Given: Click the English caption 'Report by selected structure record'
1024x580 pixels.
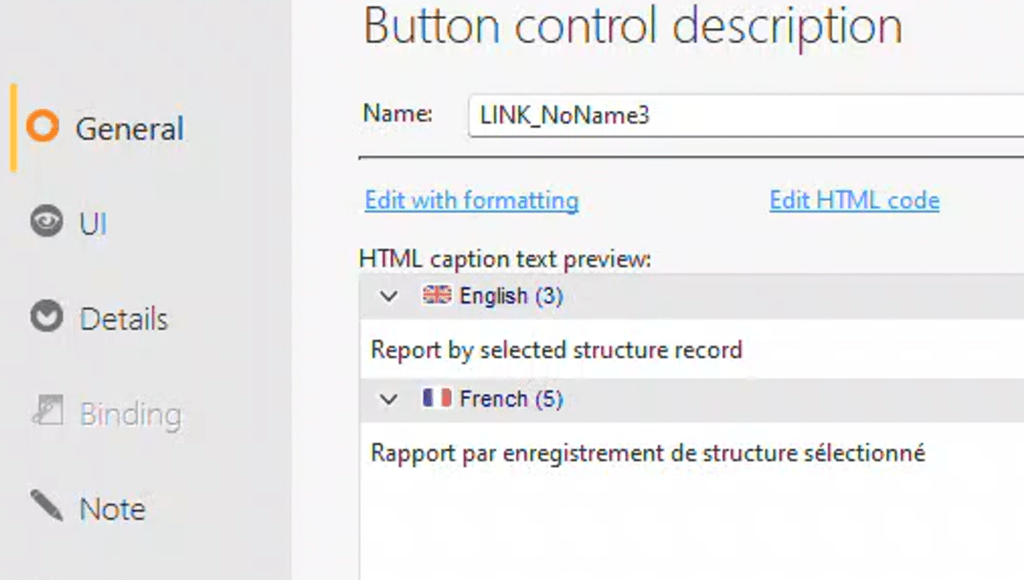Looking at the screenshot, I should point(556,350).
